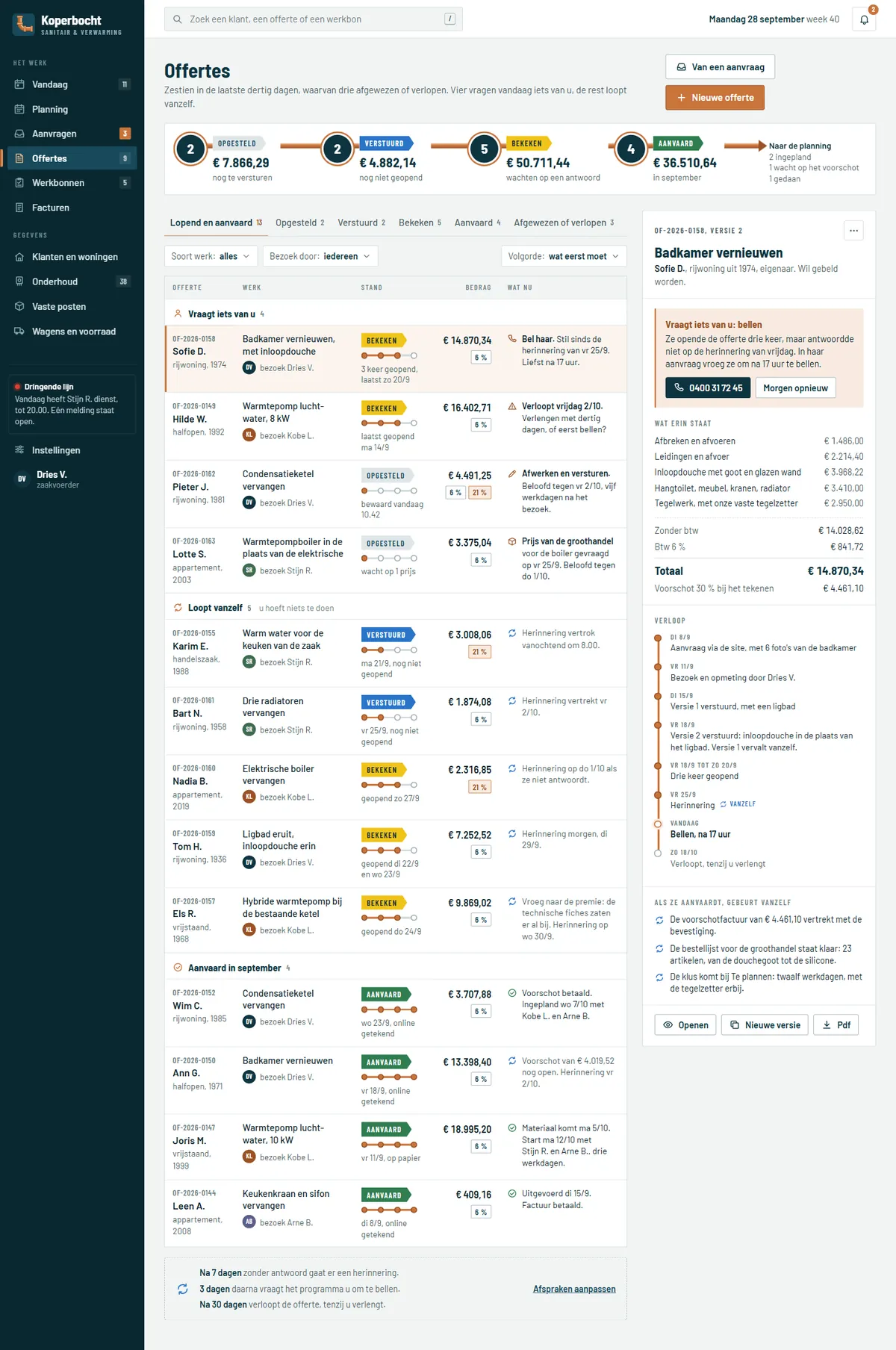The width and height of the screenshot is (896, 1350).
Task: Click the Openen button
Action: (685, 1025)
